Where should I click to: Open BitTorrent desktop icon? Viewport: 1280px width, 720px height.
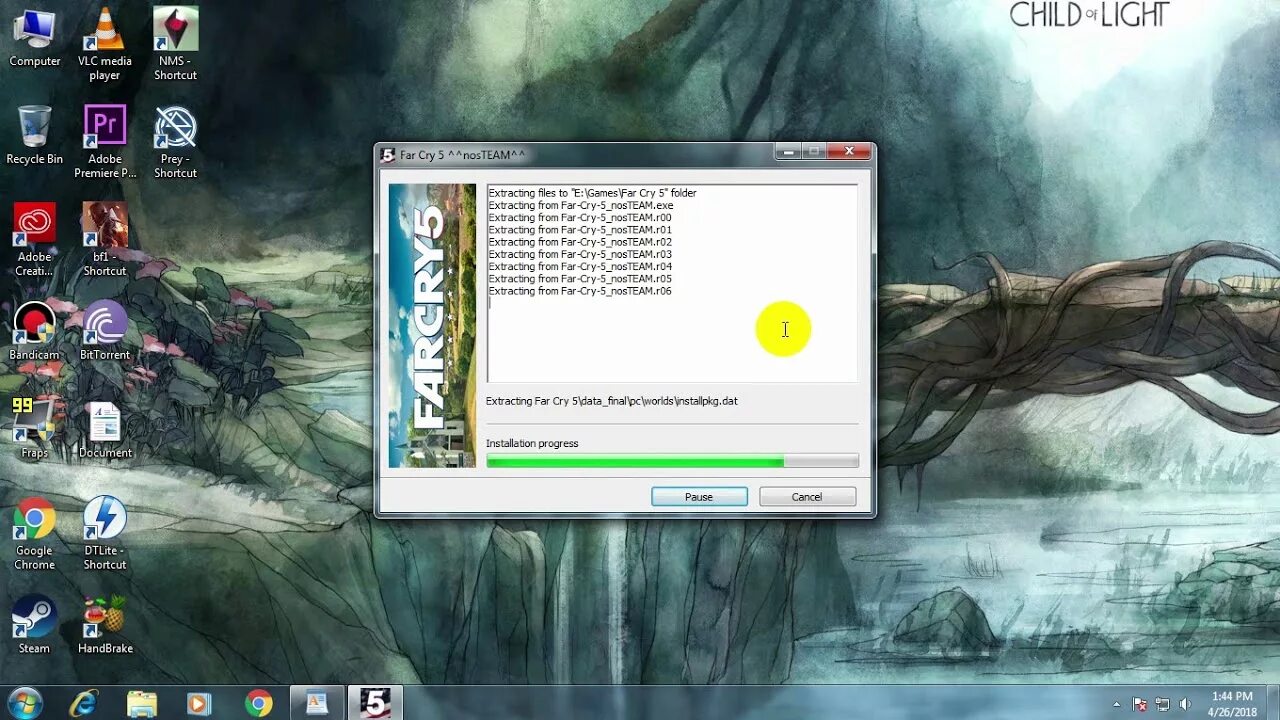pyautogui.click(x=105, y=331)
